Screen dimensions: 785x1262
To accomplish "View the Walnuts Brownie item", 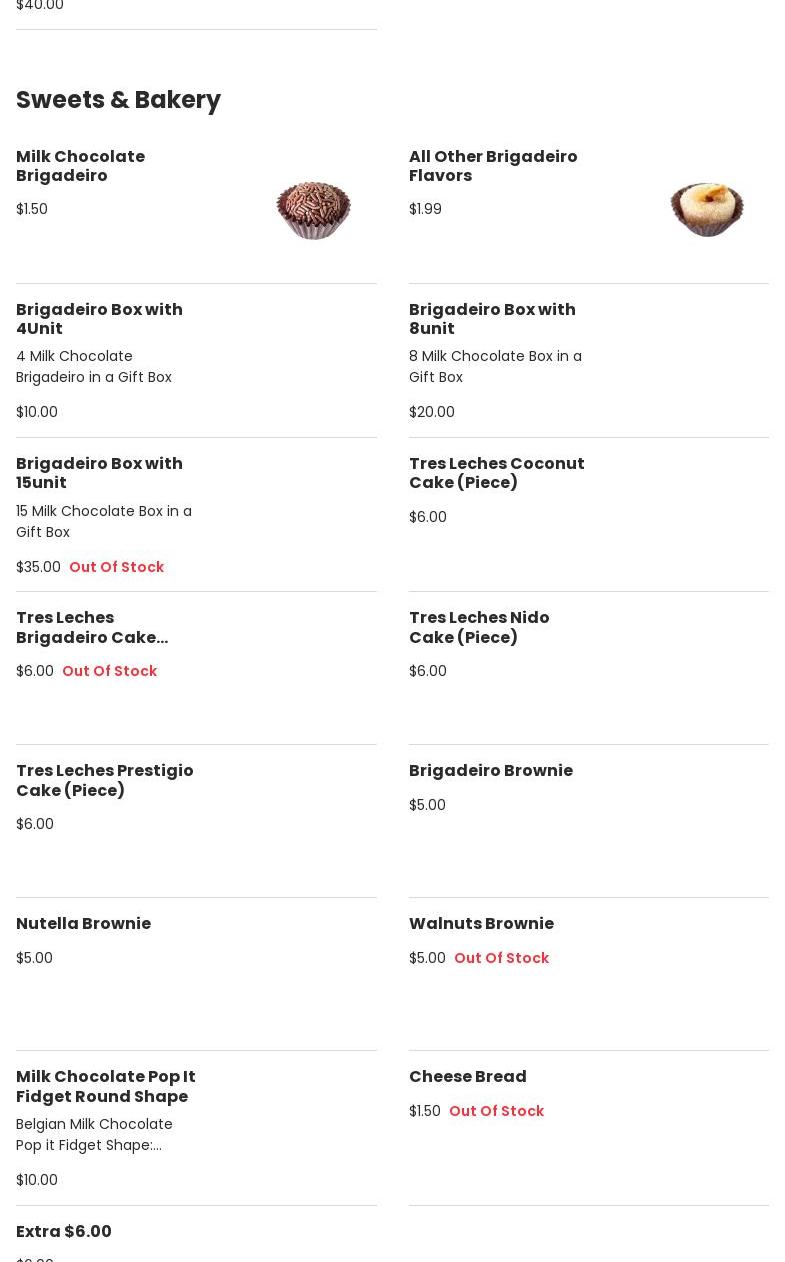I will coord(481,924).
